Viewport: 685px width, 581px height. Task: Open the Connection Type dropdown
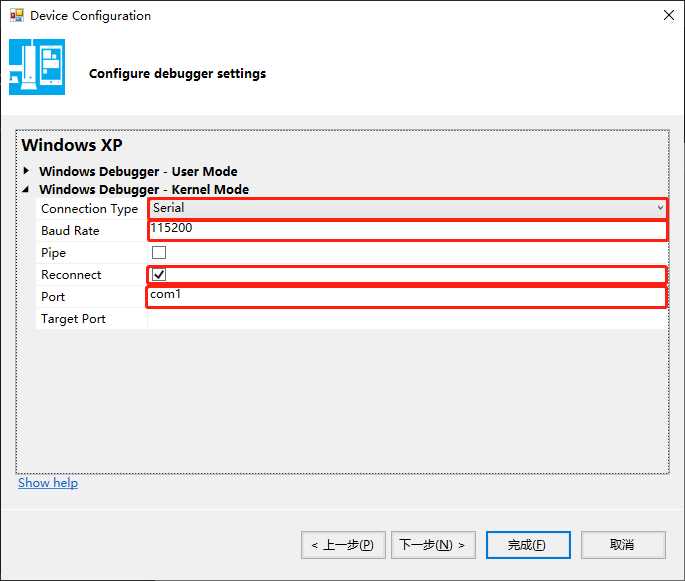(x=407, y=208)
